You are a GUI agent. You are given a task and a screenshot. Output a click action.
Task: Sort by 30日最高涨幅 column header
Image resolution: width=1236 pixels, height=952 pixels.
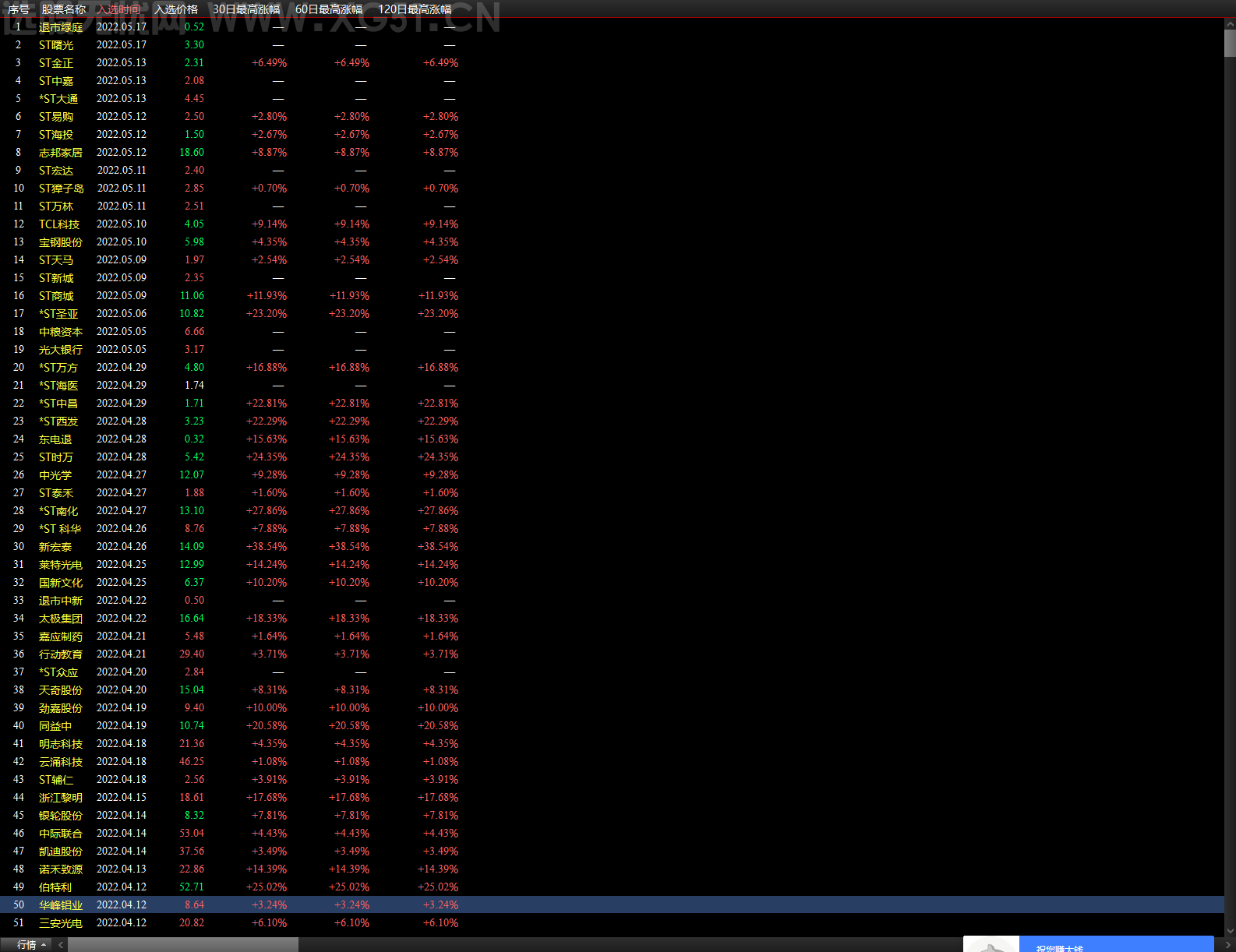(246, 9)
